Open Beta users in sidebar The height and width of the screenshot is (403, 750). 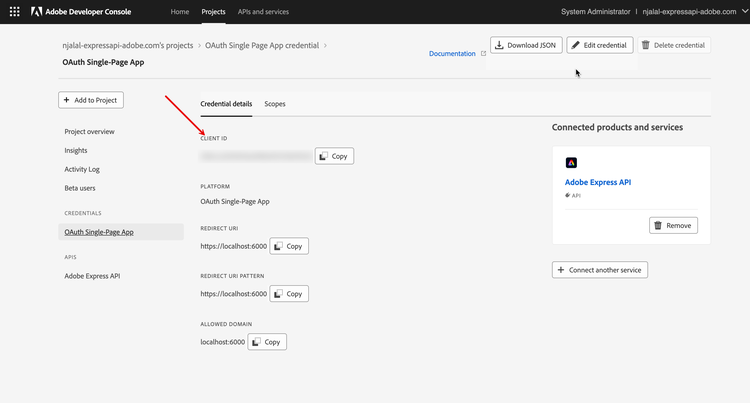(80, 188)
